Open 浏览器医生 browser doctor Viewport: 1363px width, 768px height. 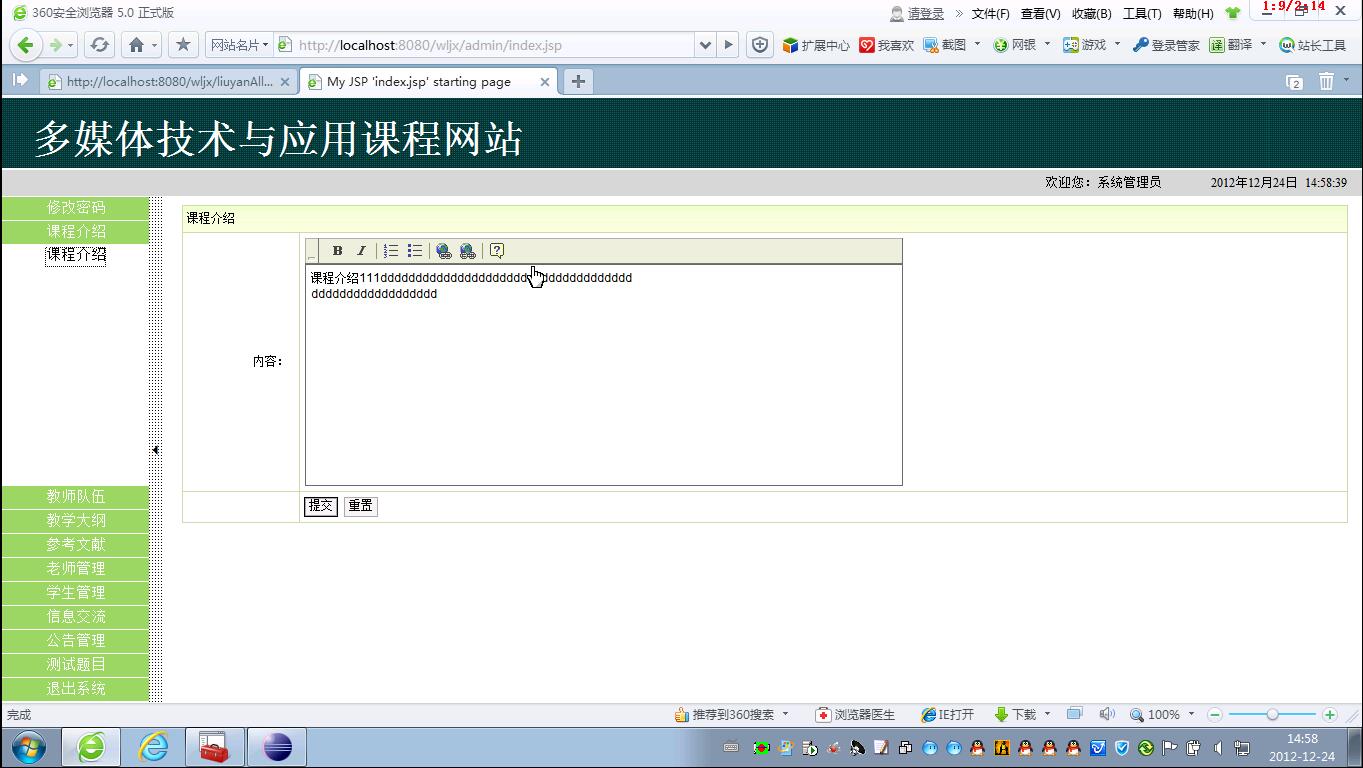856,715
